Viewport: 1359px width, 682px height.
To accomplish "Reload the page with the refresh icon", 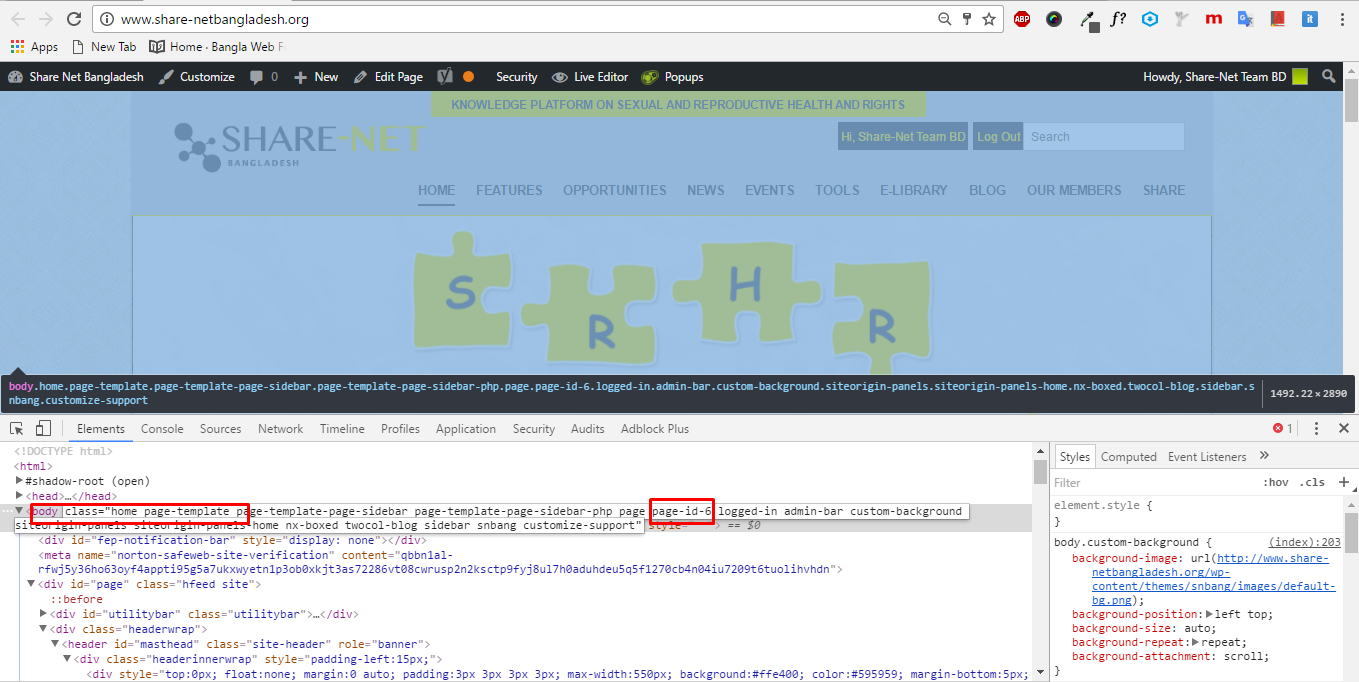I will coord(74,19).
